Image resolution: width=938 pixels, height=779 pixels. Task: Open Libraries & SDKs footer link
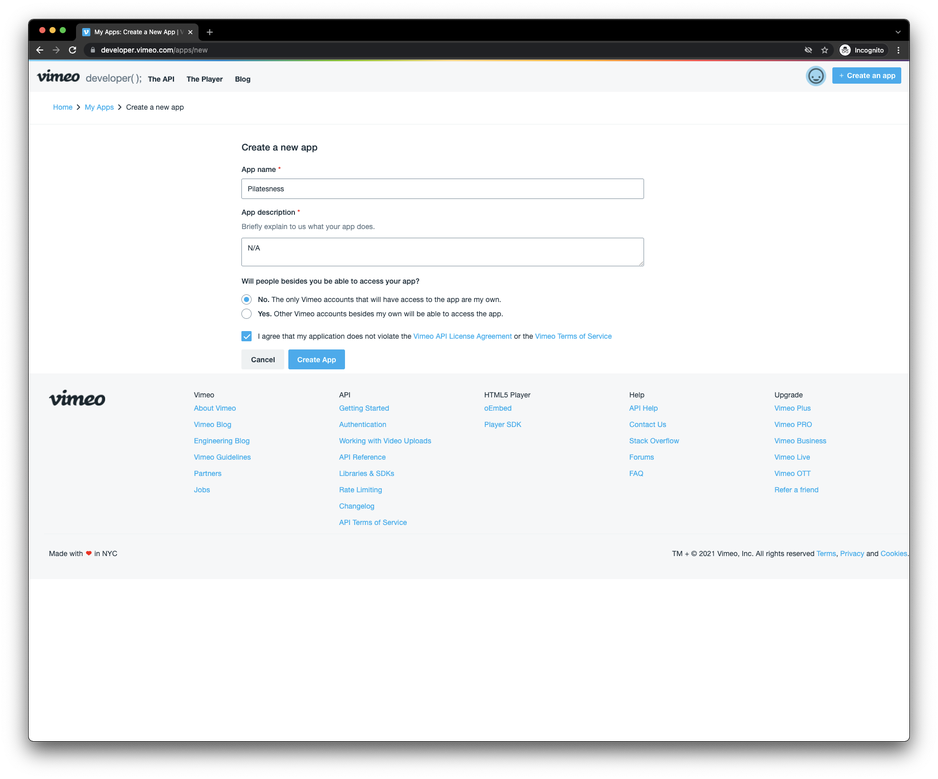[x=366, y=473]
